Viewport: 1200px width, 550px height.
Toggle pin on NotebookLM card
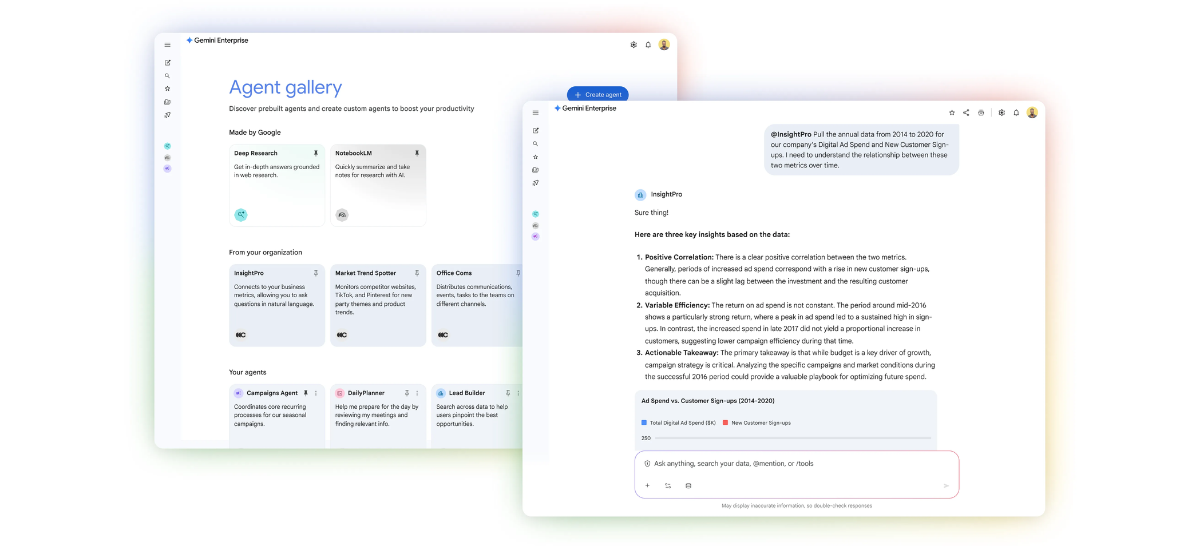pos(417,153)
